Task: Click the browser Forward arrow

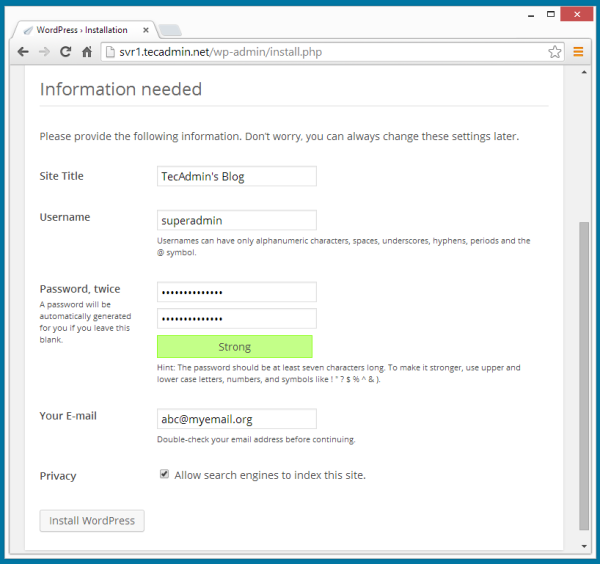Action: [44, 51]
